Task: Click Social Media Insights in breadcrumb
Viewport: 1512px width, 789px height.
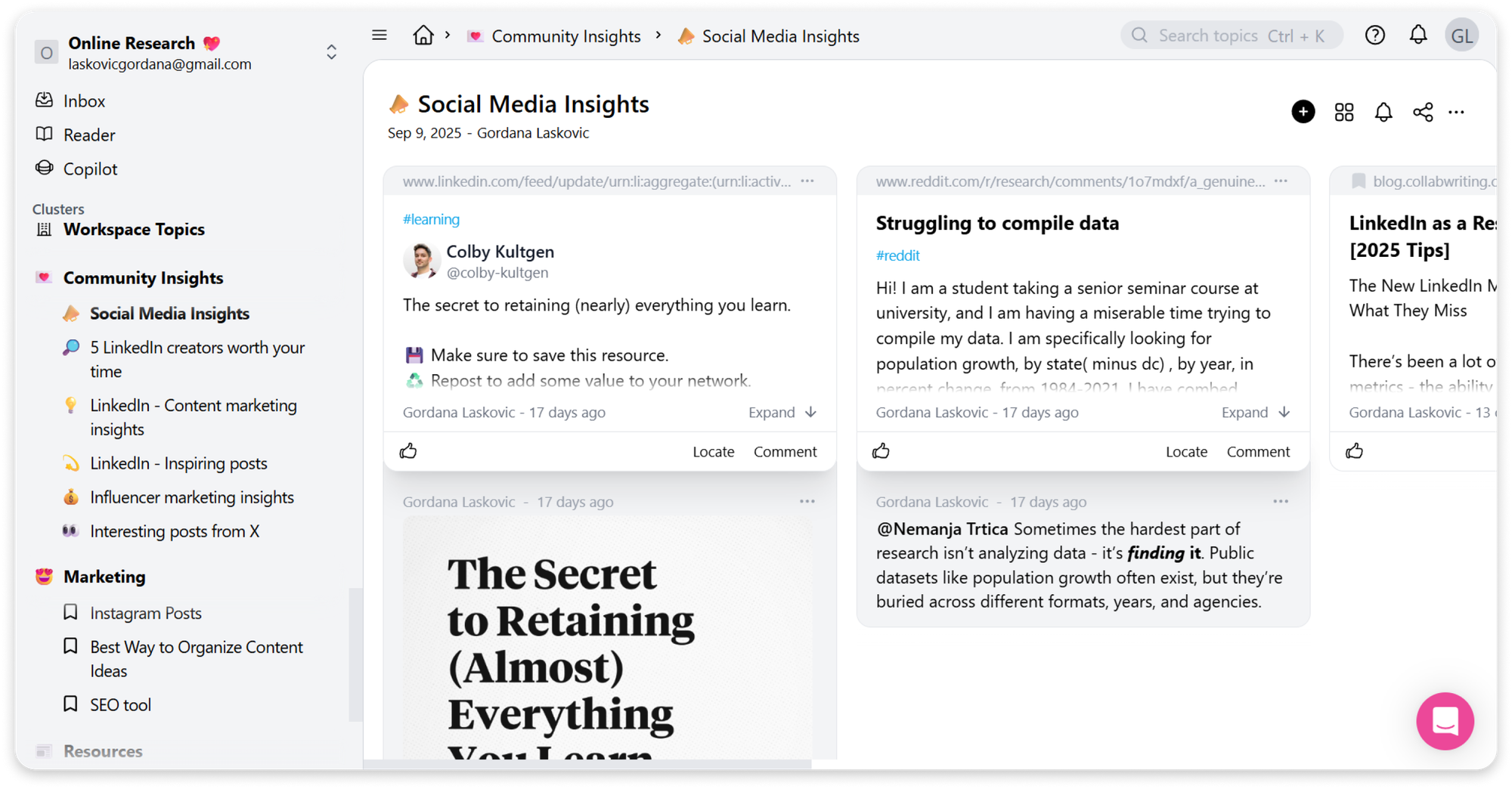Action: point(780,36)
